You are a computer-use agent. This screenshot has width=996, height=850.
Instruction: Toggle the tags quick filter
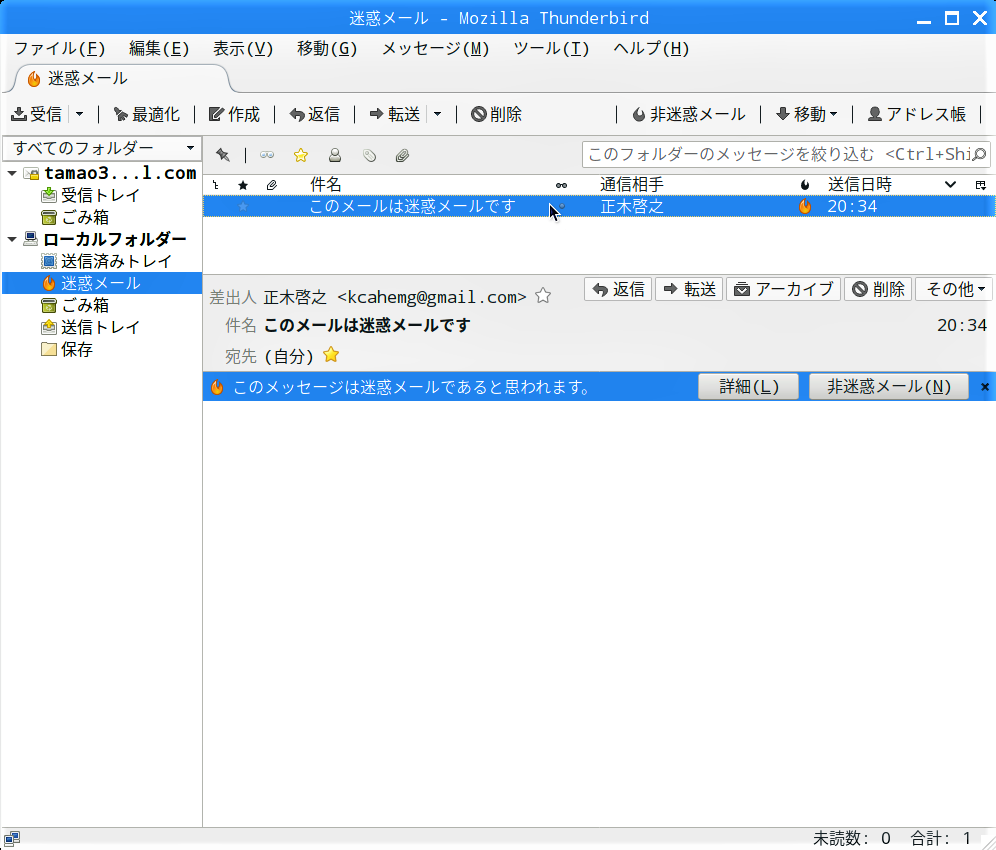point(369,155)
